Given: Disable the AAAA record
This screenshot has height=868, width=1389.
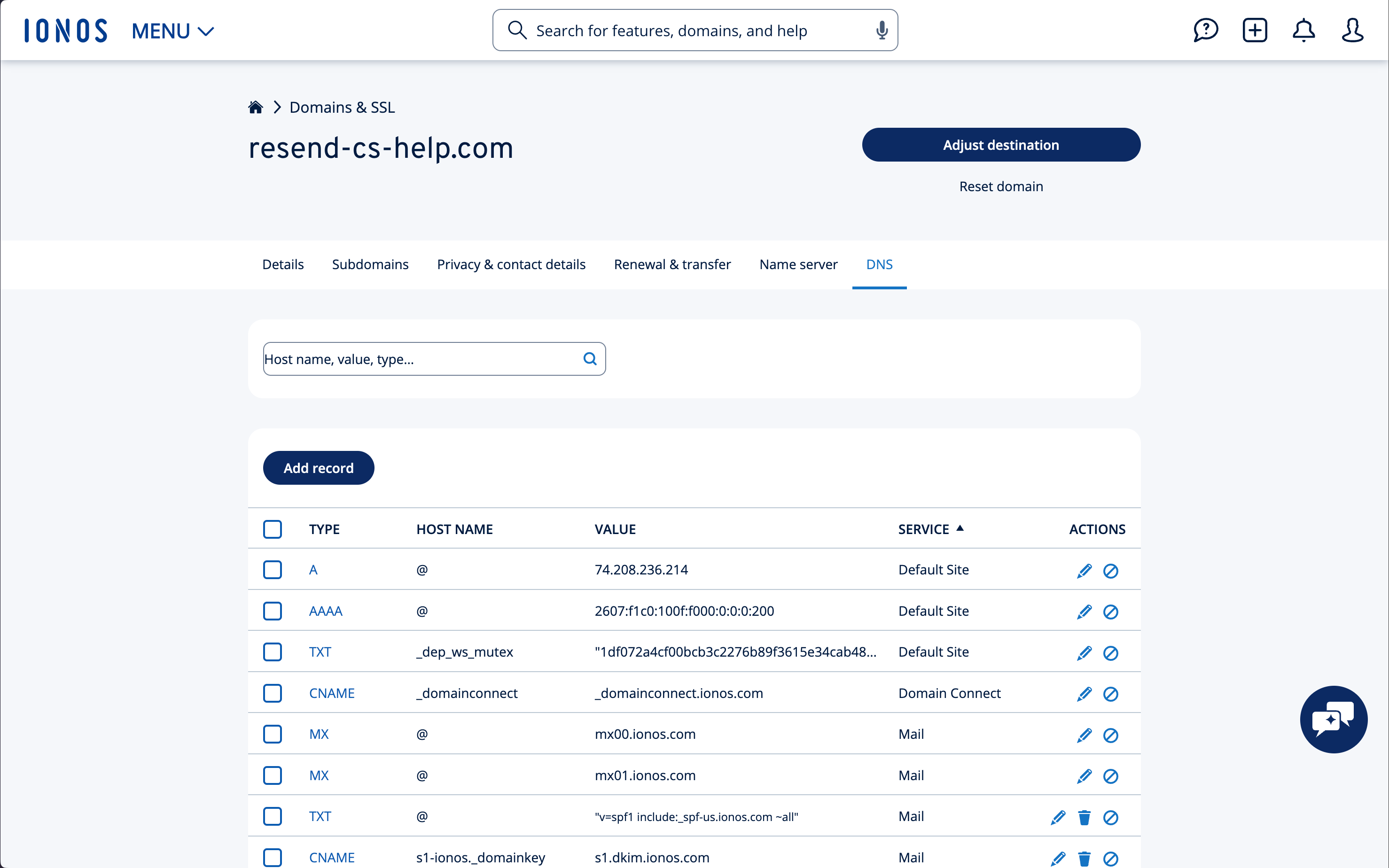Looking at the screenshot, I should (1110, 612).
